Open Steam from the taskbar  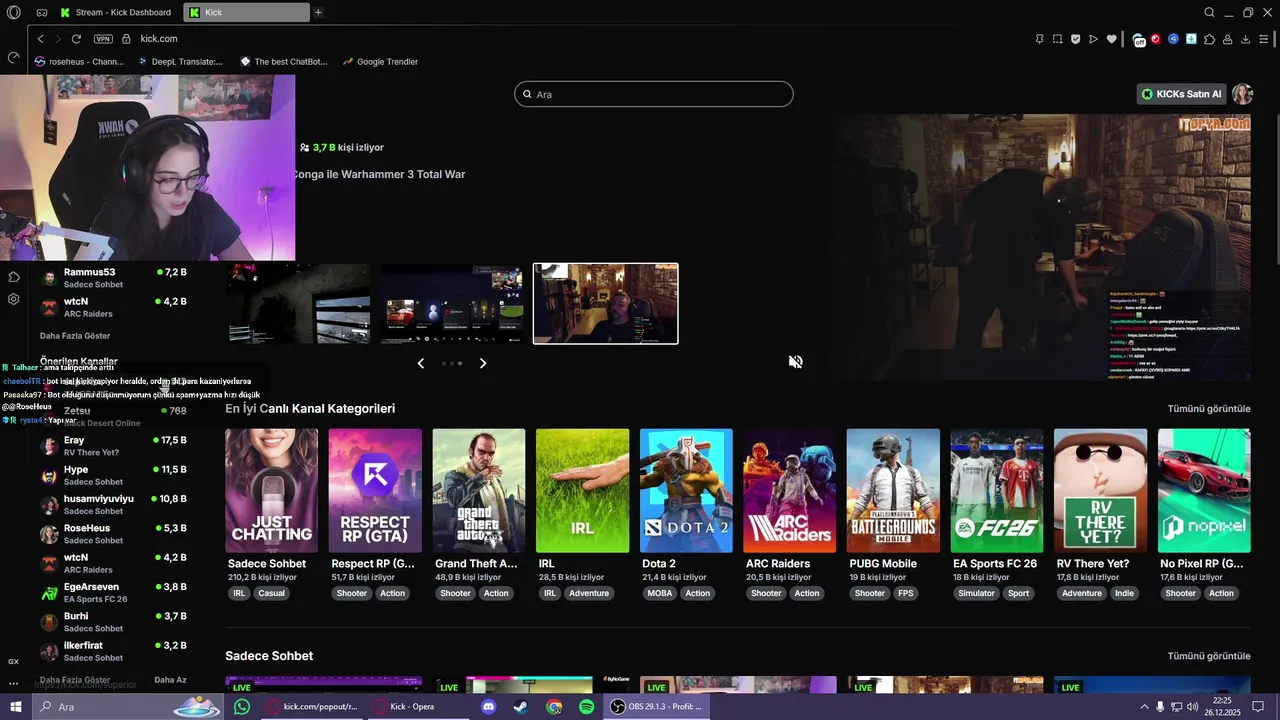point(521,707)
